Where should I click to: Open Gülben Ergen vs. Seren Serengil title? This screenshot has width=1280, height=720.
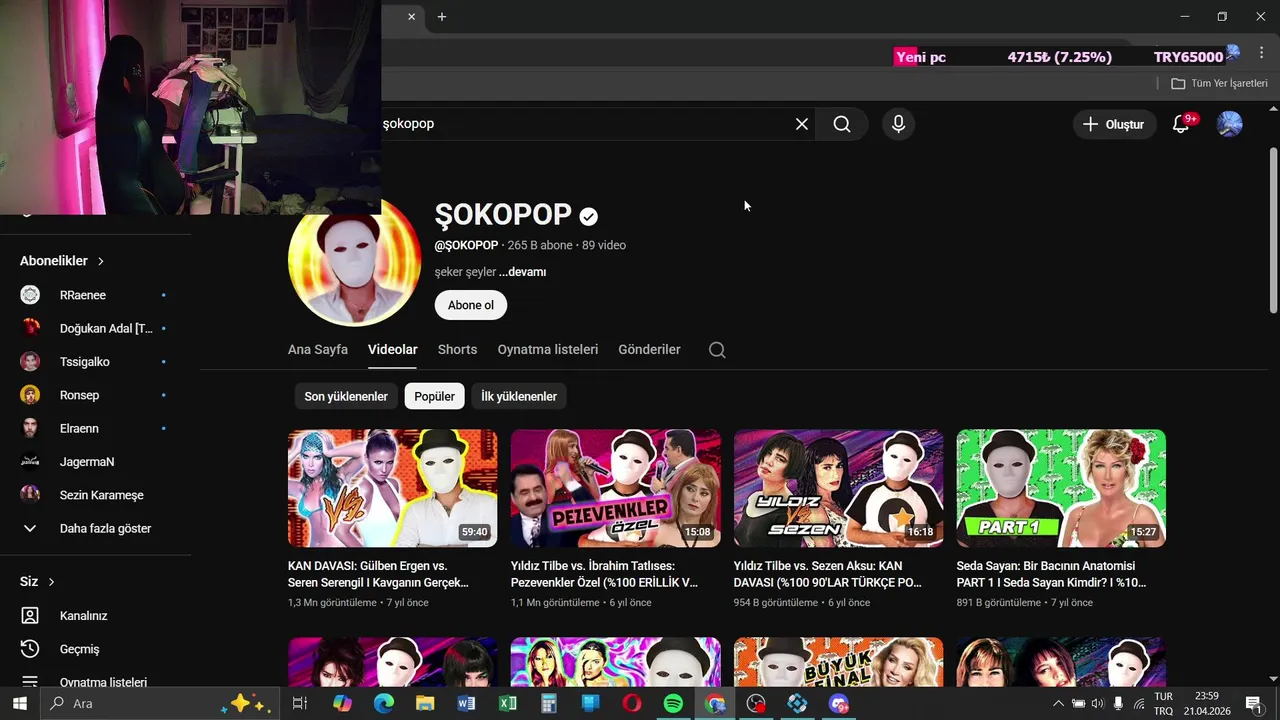[379, 574]
